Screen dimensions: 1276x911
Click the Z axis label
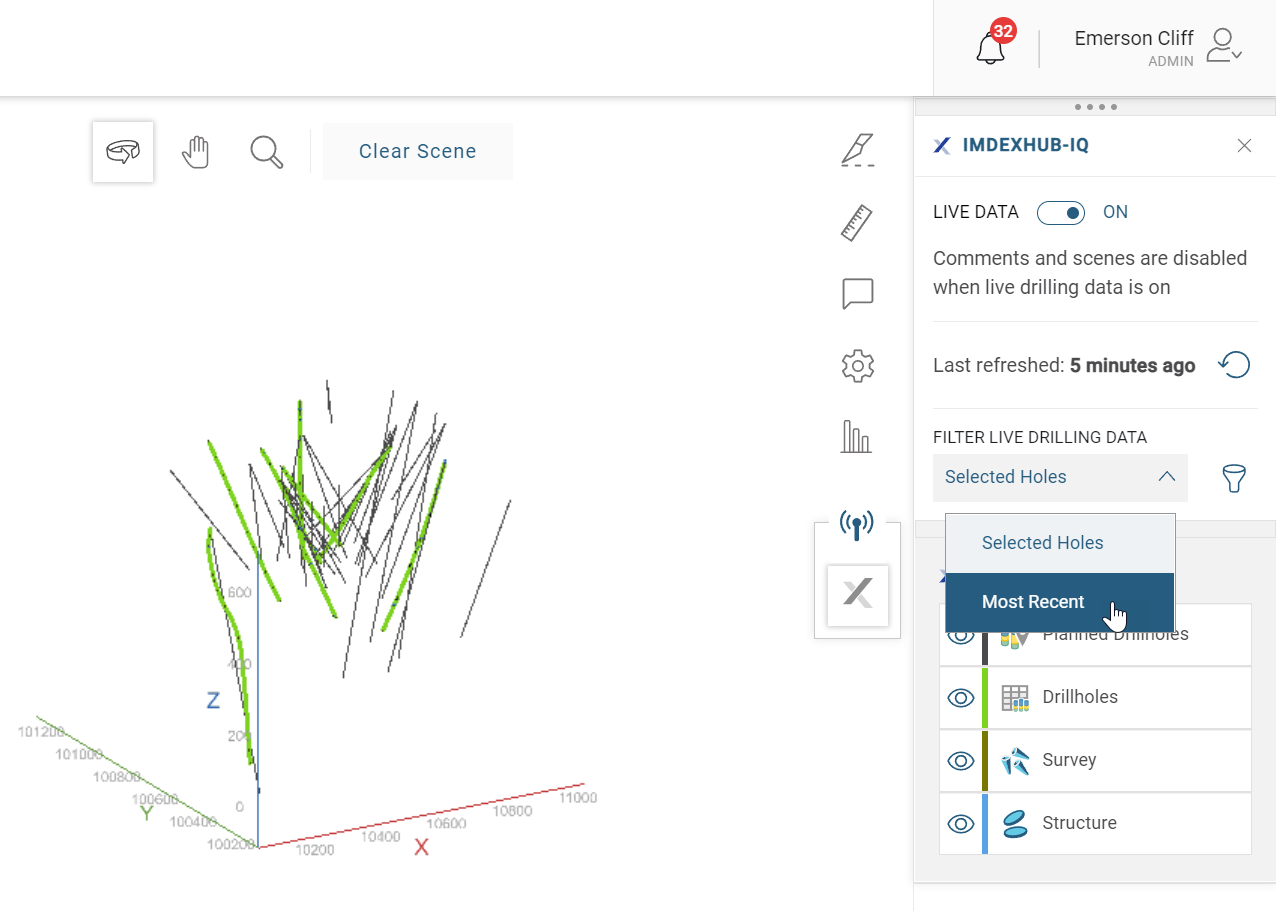213,700
